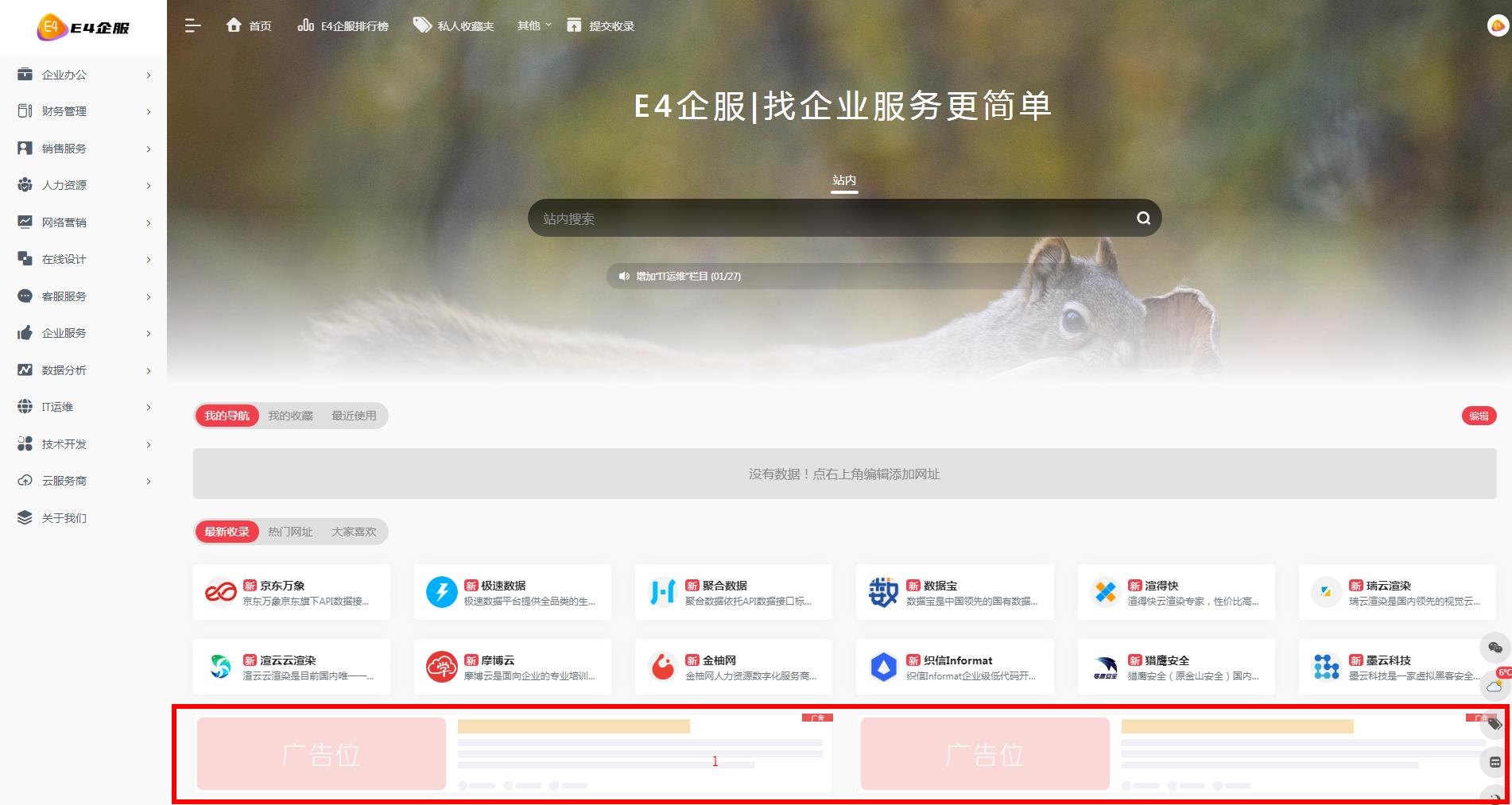Expand the 客服服务 category arrow
Viewport: 1512px width, 805px height.
149,297
